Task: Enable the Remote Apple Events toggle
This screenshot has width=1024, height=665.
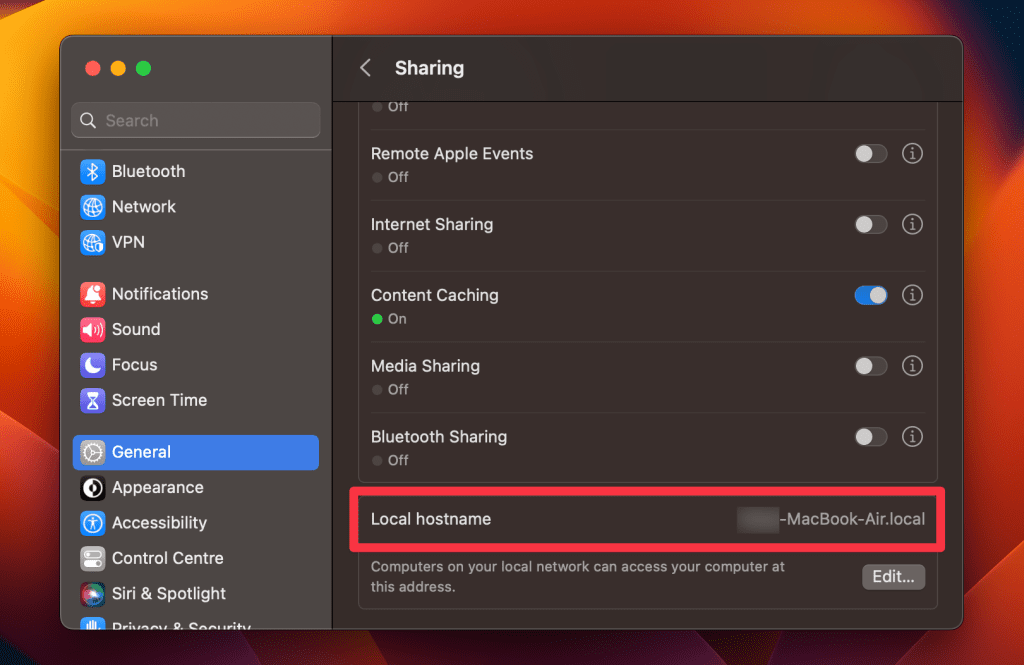Action: tap(870, 154)
